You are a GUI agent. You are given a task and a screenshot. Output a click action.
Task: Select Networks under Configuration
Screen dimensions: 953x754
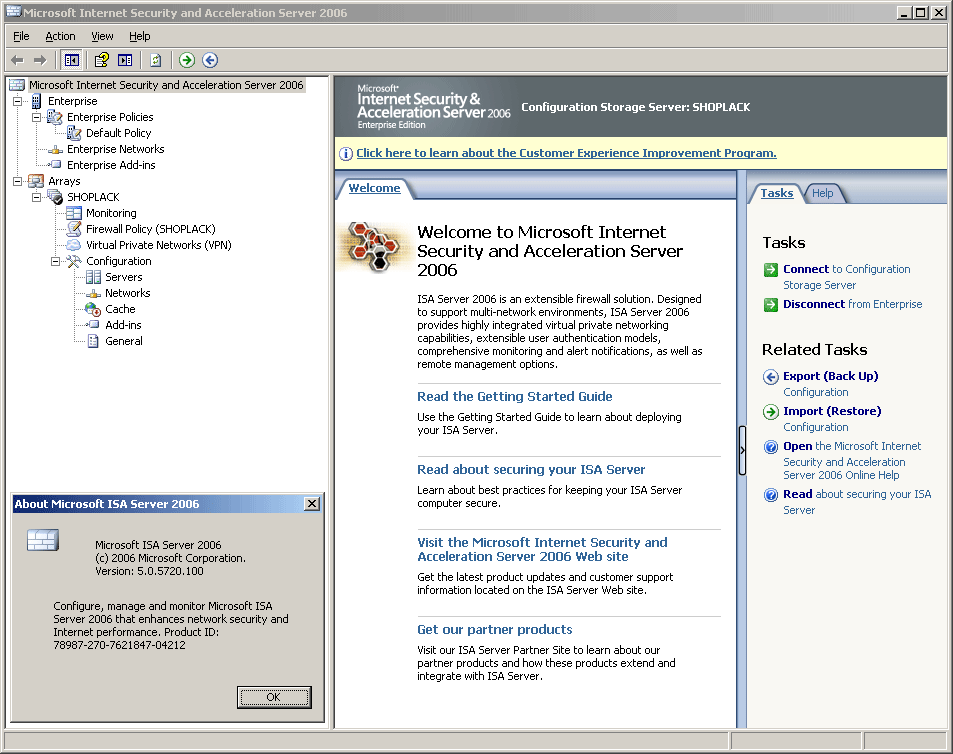128,293
